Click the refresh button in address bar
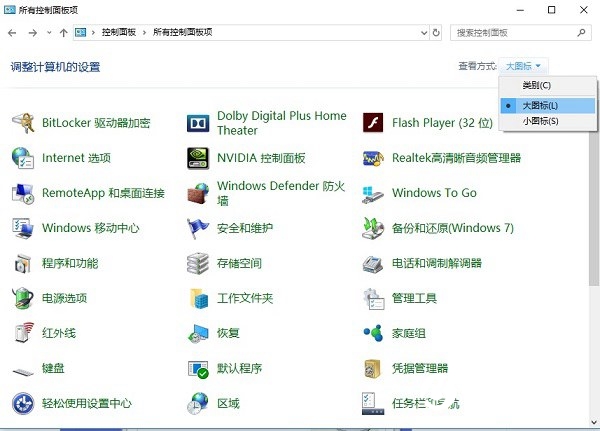The height and width of the screenshot is (431, 600). (436, 33)
